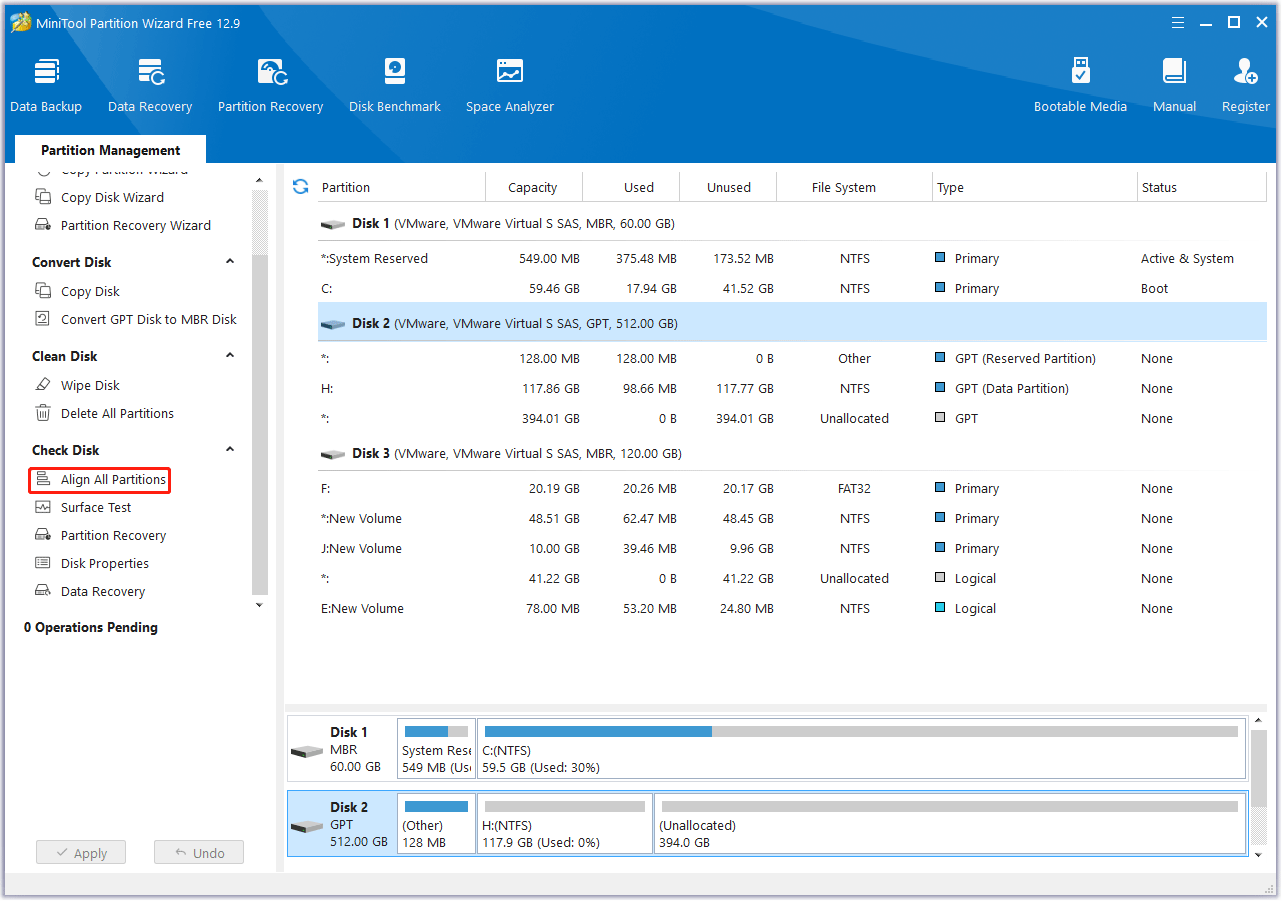Screen dimensions: 1282x901
Task: Select the (Unallocated) 394.0 GB block
Action: click(x=950, y=824)
